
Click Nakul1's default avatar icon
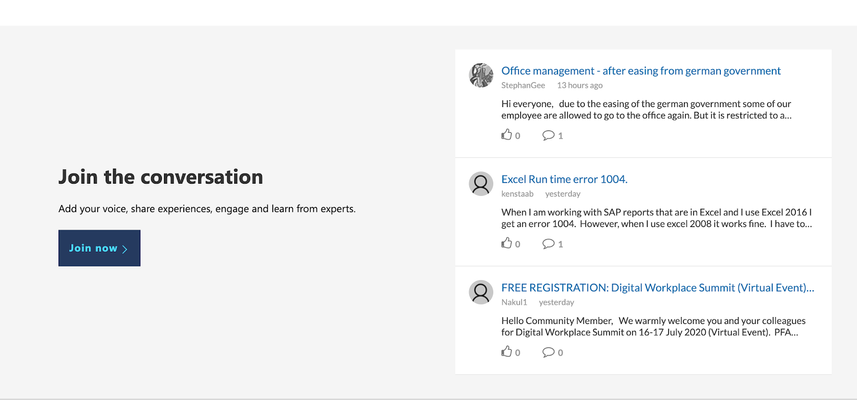tap(481, 292)
